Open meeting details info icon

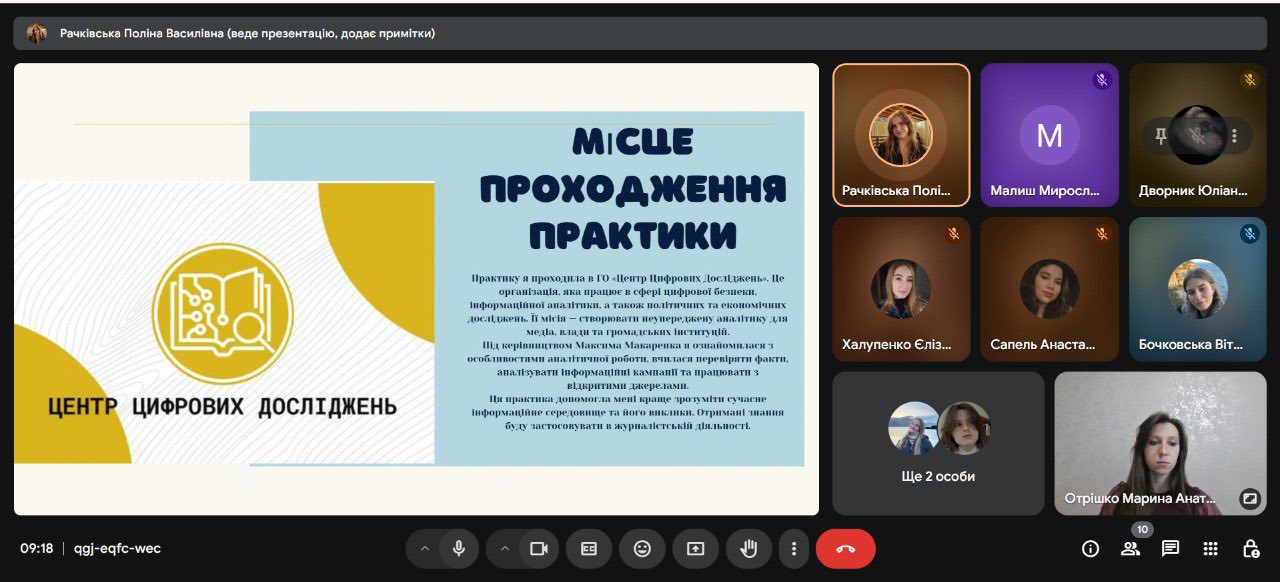pyautogui.click(x=1091, y=548)
